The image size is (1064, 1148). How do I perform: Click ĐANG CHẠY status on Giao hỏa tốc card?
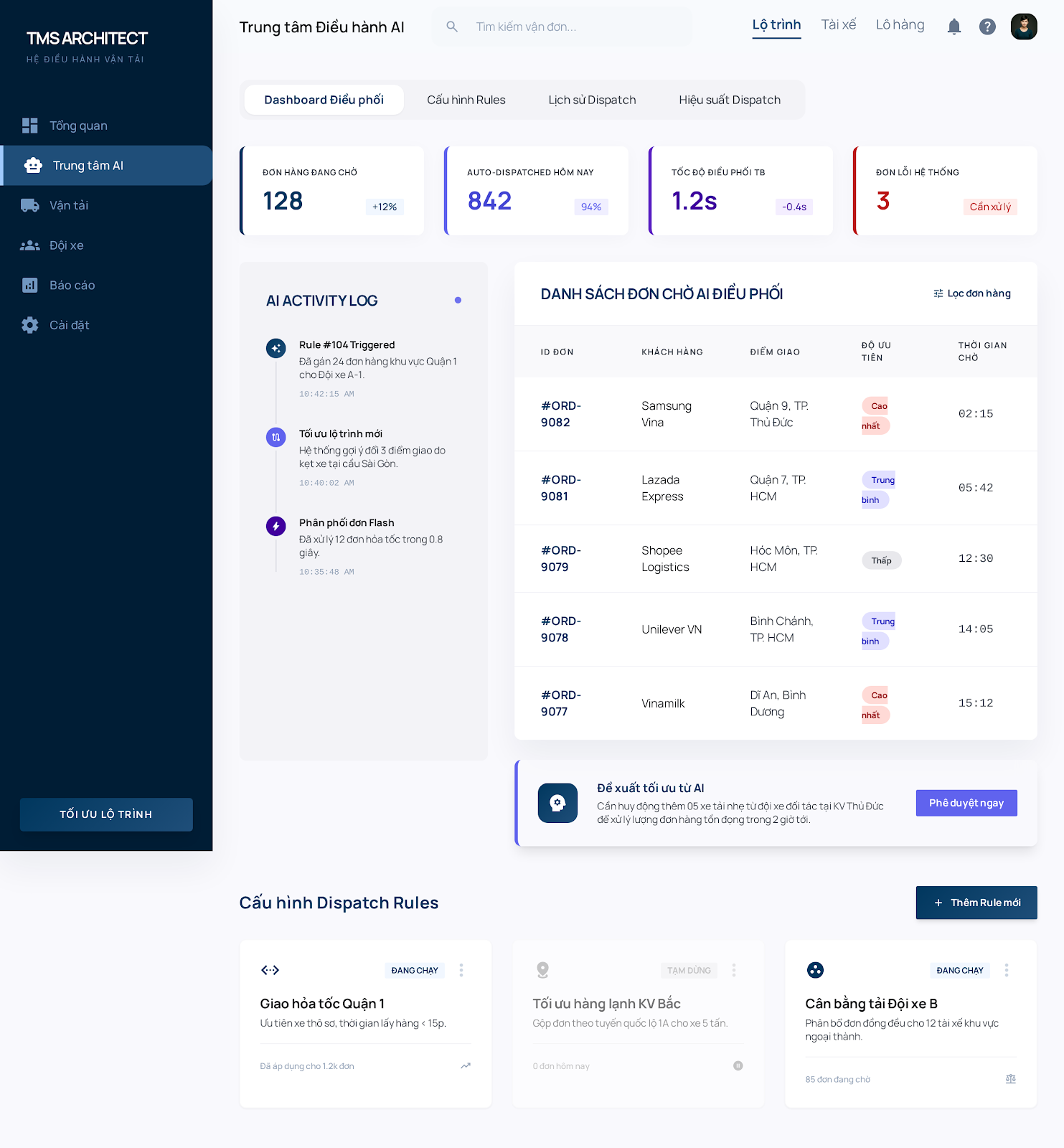click(x=415, y=970)
